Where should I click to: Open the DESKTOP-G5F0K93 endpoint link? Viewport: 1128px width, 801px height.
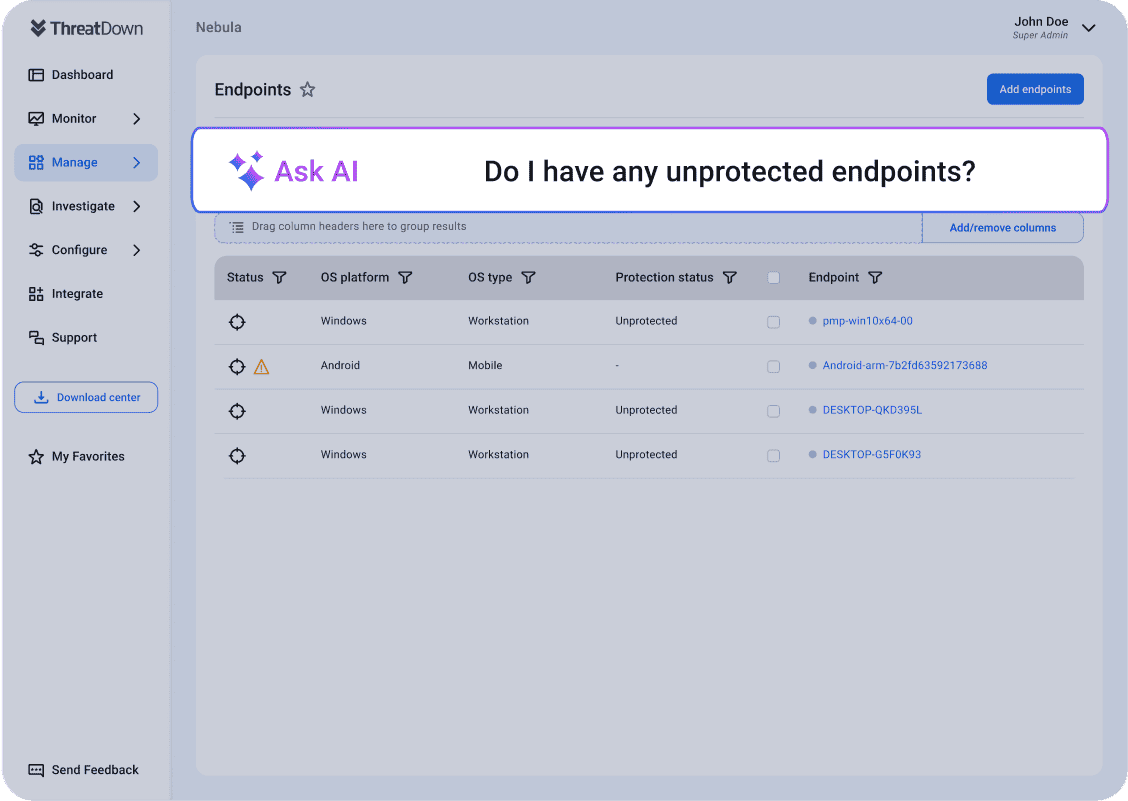click(x=871, y=455)
